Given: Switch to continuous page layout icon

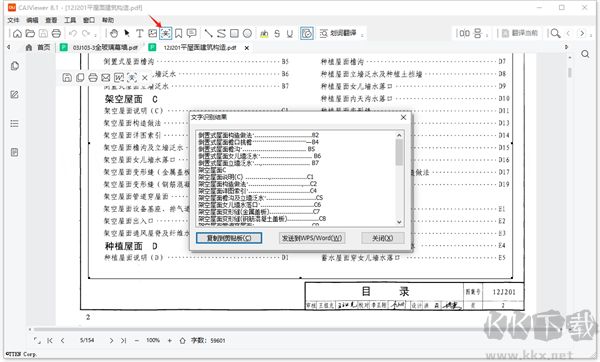Looking at the screenshot, I should tap(478, 34).
